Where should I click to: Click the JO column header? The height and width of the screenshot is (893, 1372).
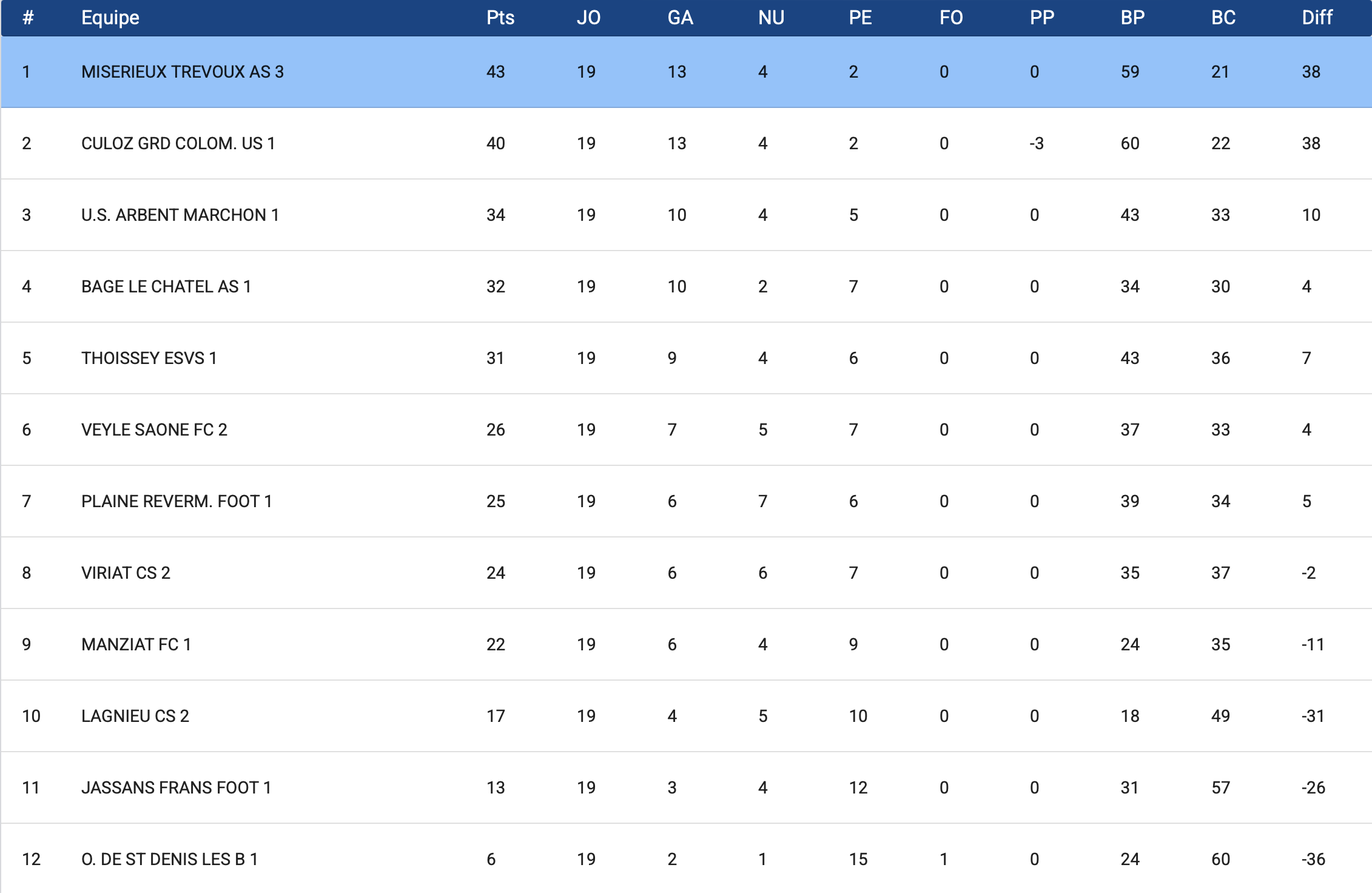pos(588,18)
